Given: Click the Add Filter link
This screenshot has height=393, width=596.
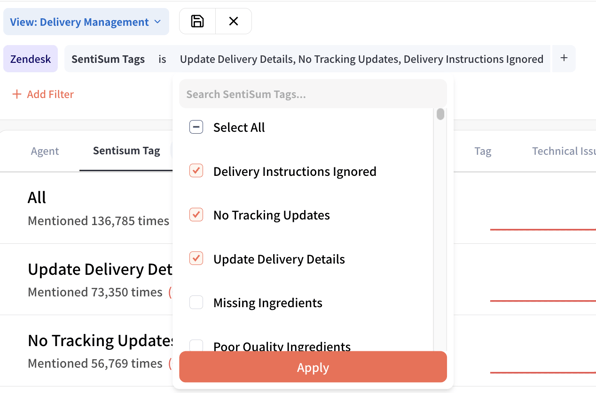Looking at the screenshot, I should [x=43, y=94].
